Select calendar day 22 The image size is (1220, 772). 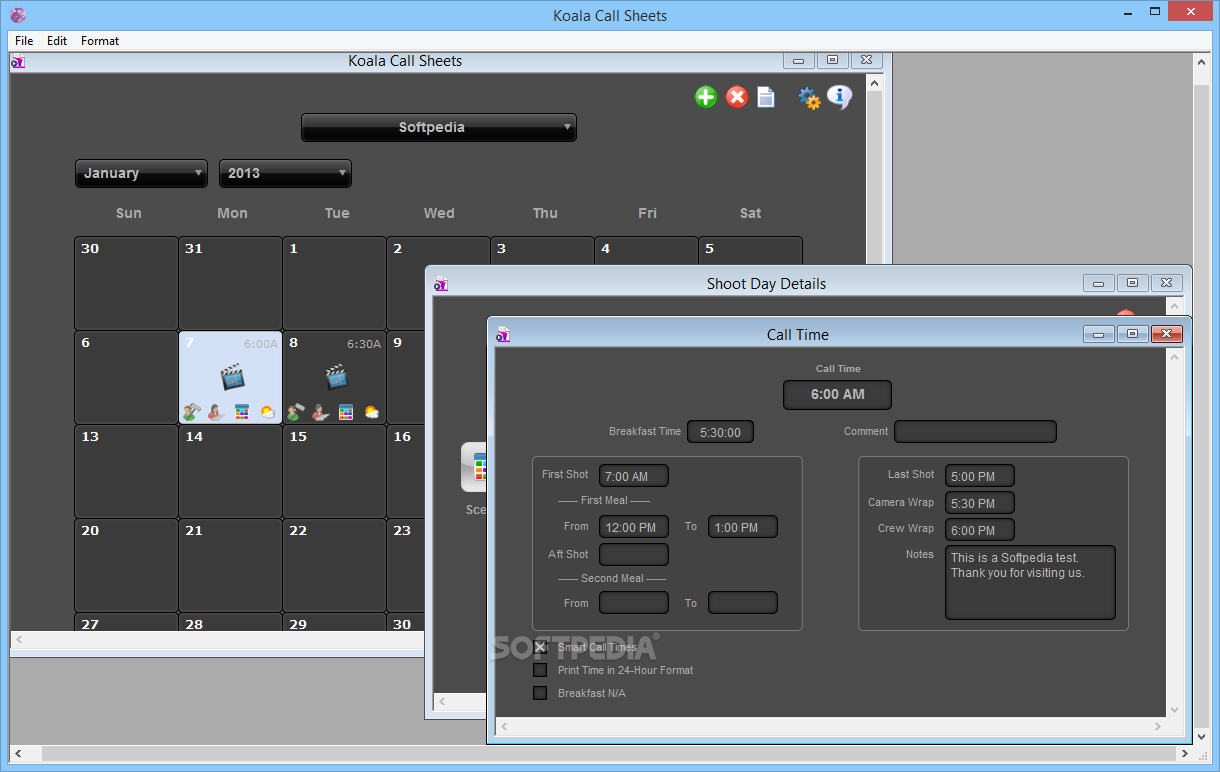tap(334, 565)
